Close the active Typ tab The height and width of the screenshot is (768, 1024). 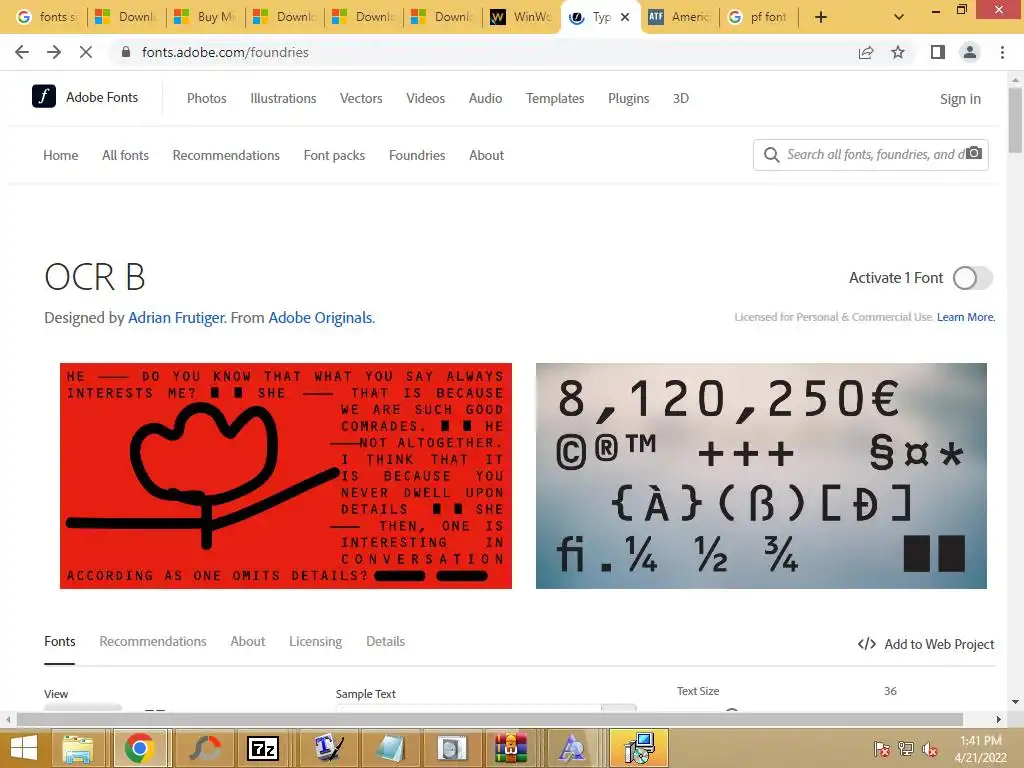click(x=625, y=17)
